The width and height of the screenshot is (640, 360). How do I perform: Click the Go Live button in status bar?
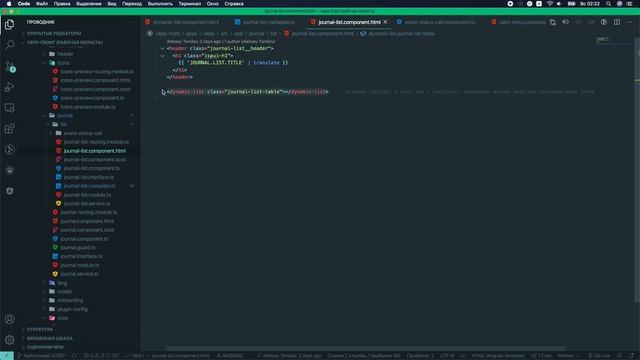click(599, 356)
